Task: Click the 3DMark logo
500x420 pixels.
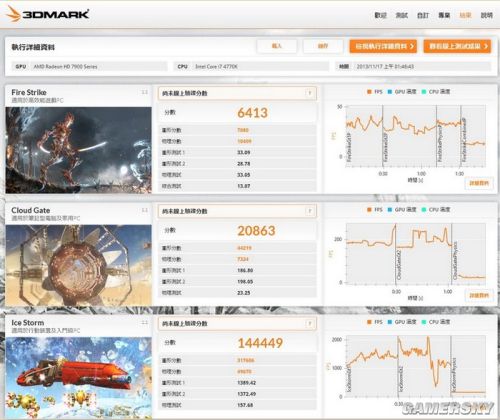Action: (48, 14)
